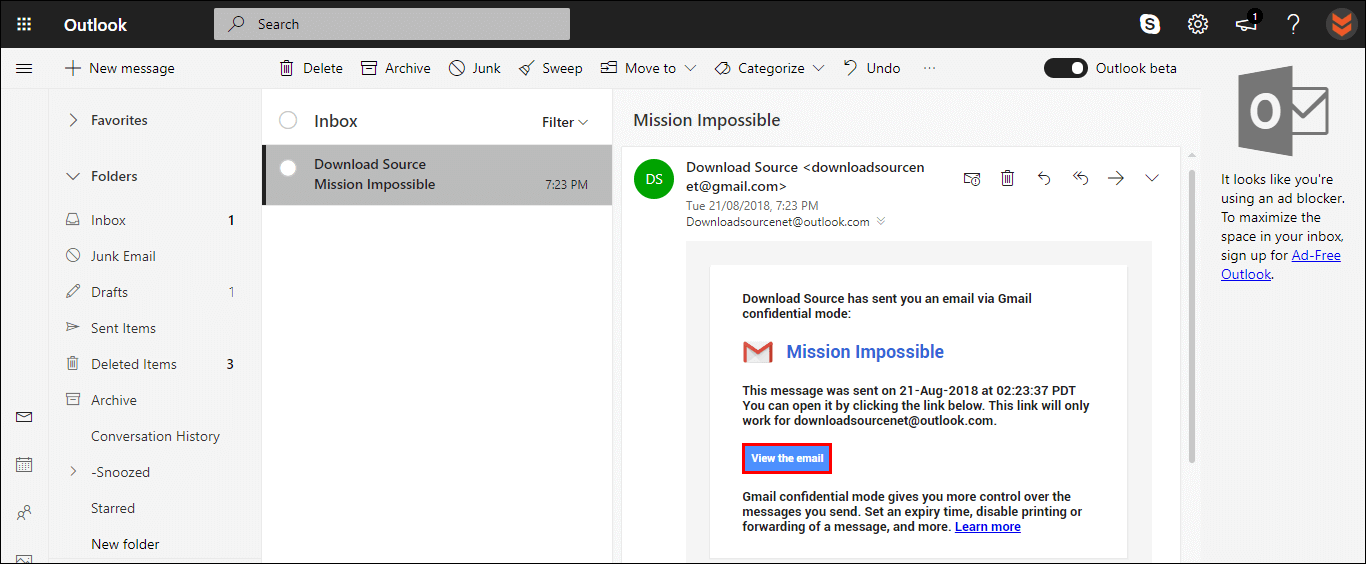The image size is (1366, 564).
Task: Click the DS sender avatar
Action: 654,179
